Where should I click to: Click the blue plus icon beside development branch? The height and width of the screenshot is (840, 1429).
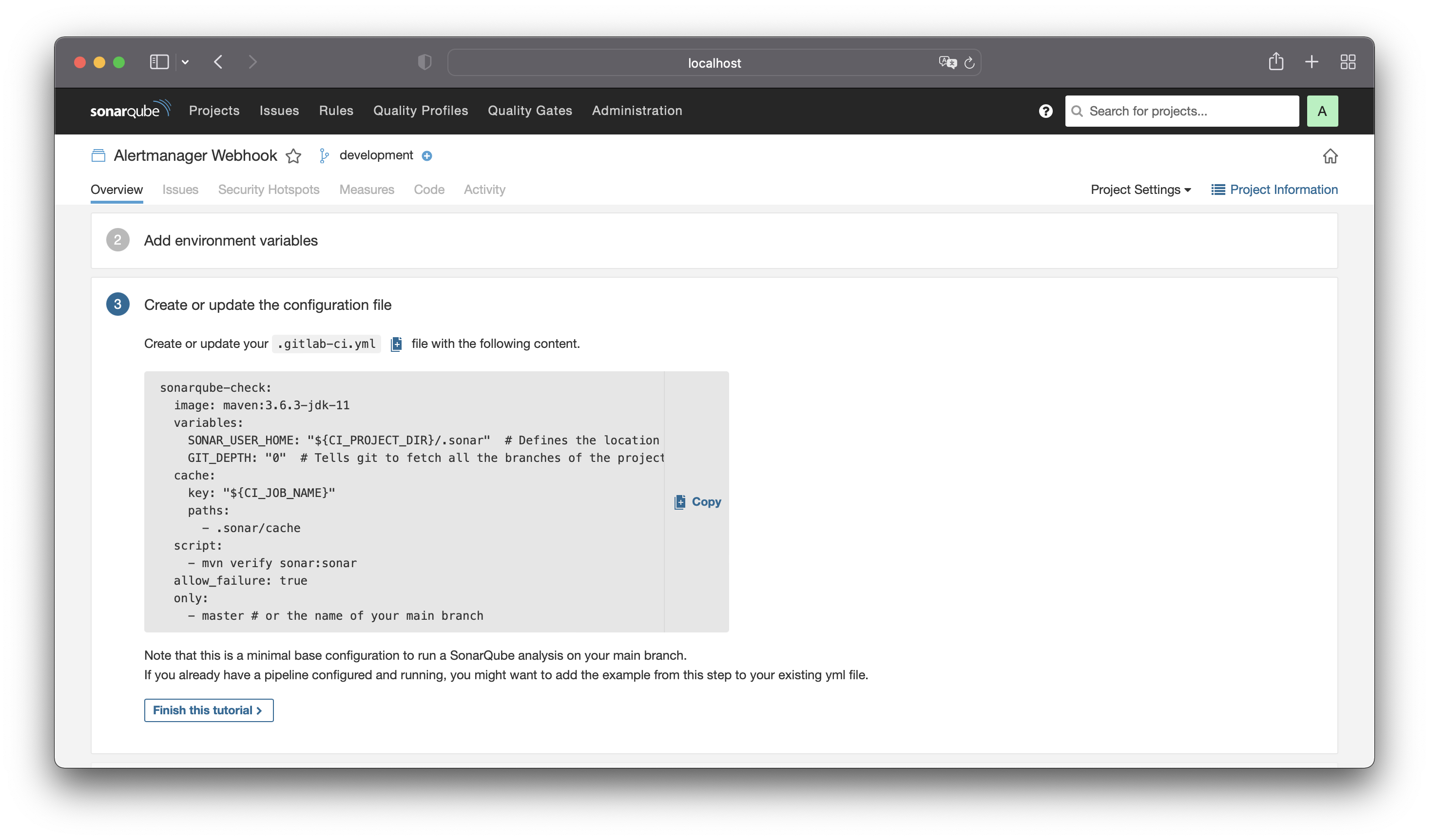point(427,156)
